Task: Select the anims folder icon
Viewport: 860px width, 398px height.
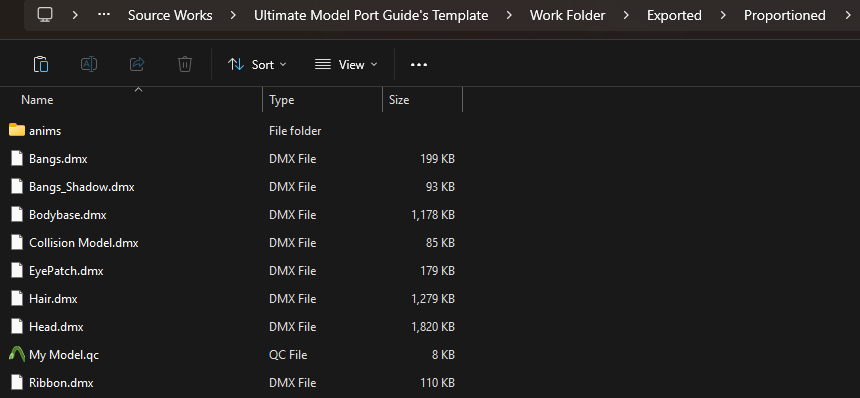Action: click(x=17, y=130)
